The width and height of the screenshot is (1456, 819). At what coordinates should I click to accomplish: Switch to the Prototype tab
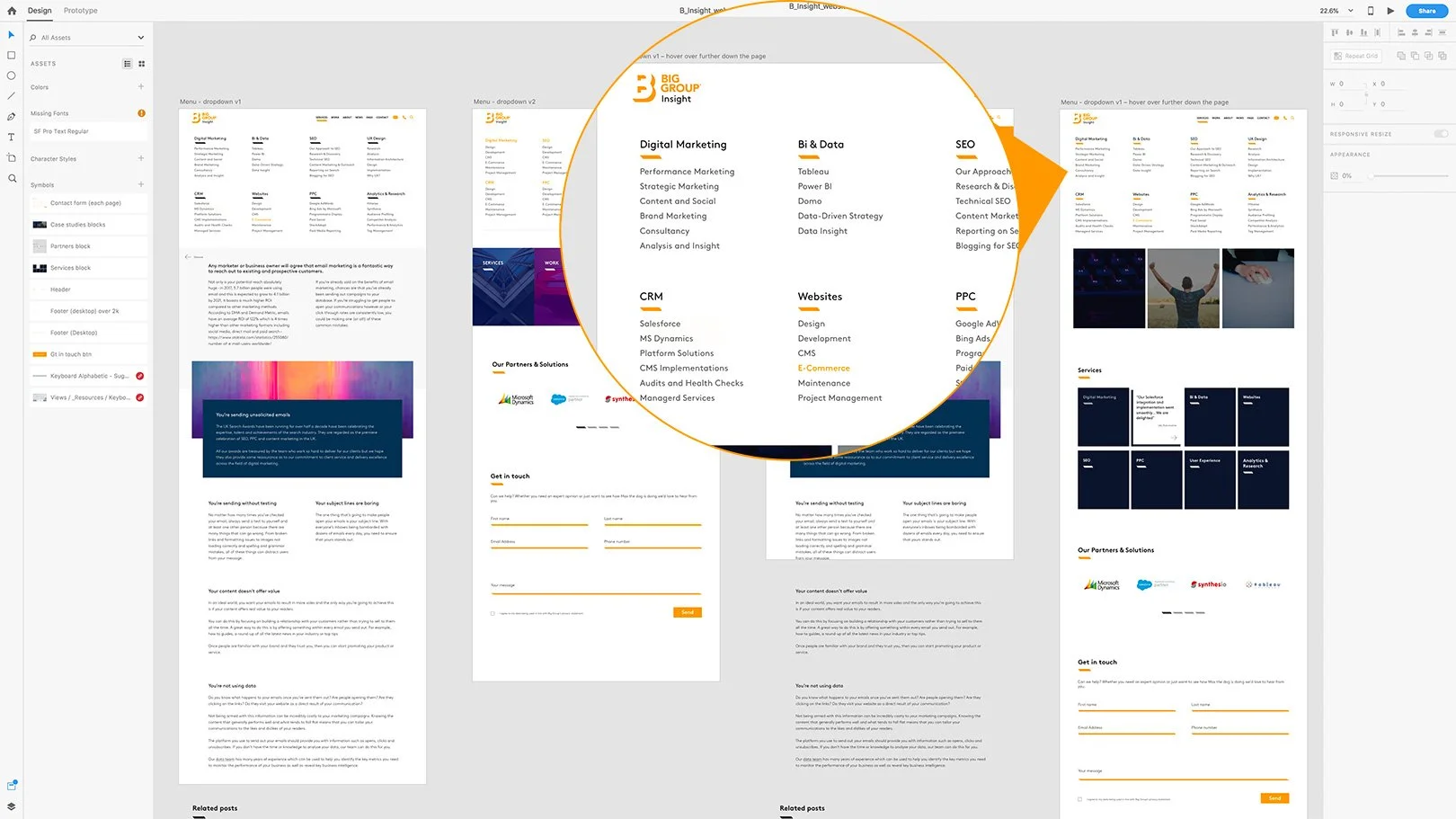[81, 11]
